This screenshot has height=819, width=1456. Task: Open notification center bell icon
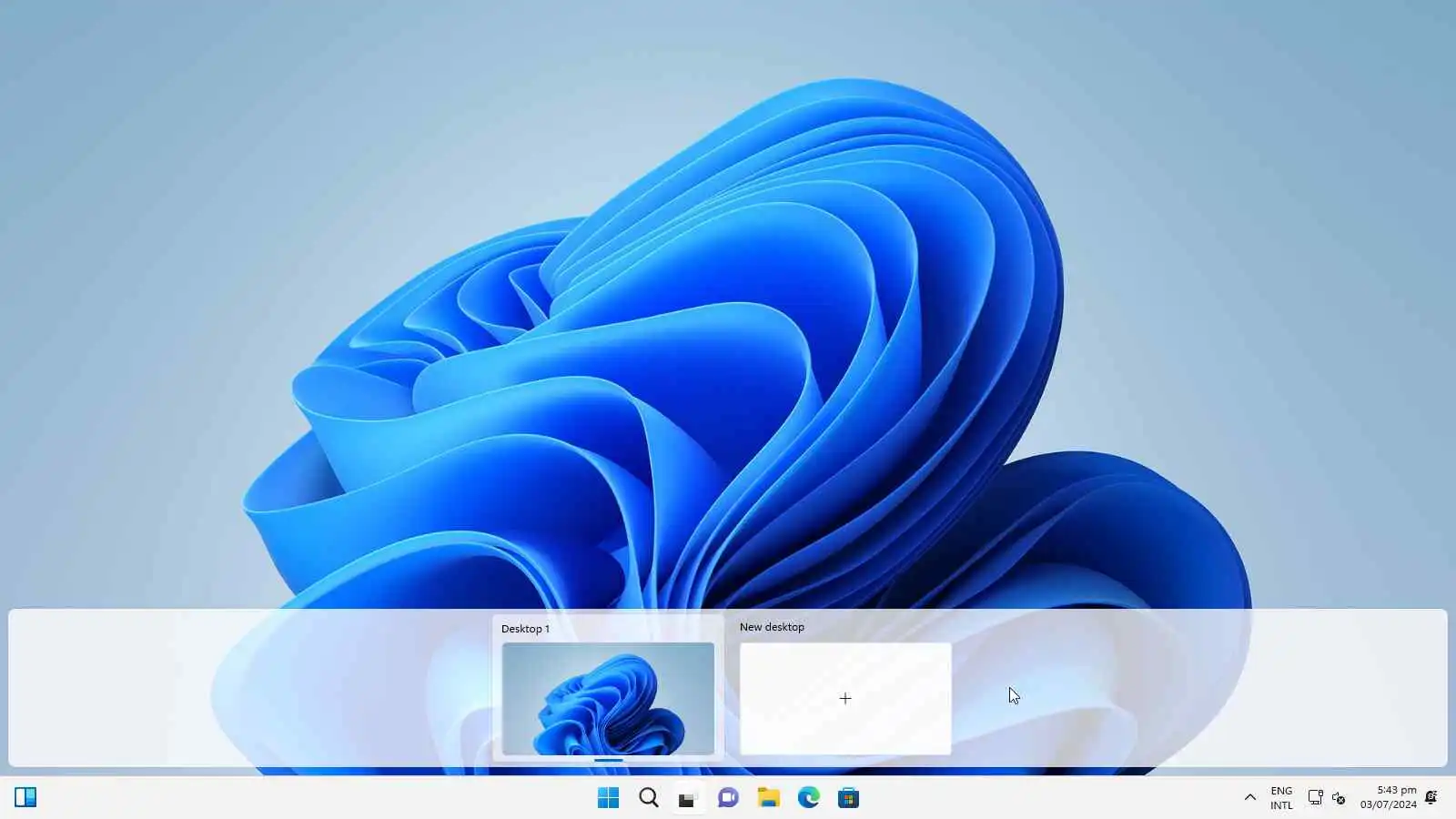[x=1431, y=798]
